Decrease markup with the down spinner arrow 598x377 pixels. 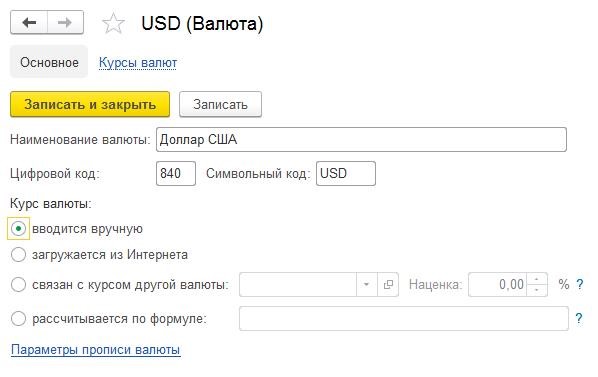[x=537, y=290]
